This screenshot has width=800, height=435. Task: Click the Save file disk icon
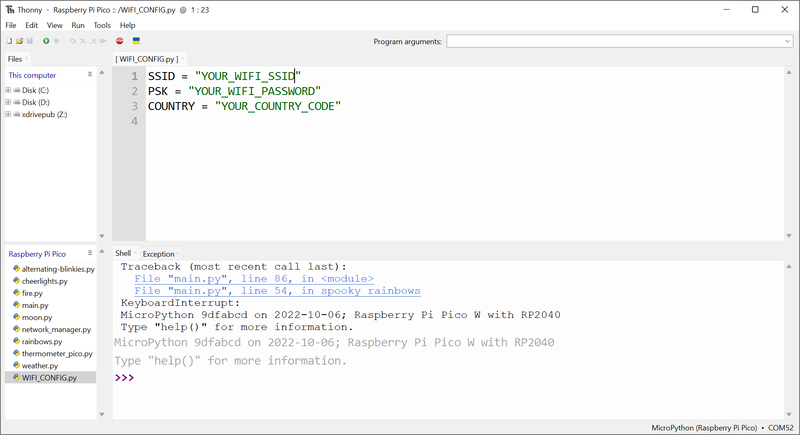point(30,41)
